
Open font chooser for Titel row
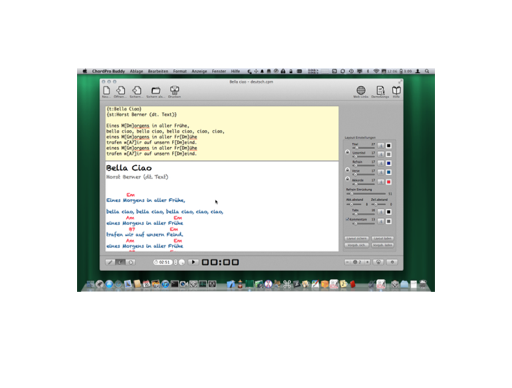click(381, 146)
